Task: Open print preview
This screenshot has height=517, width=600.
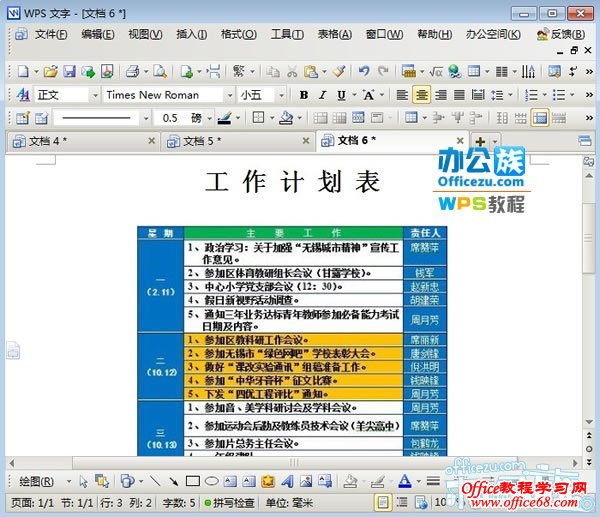Action: click(160, 72)
